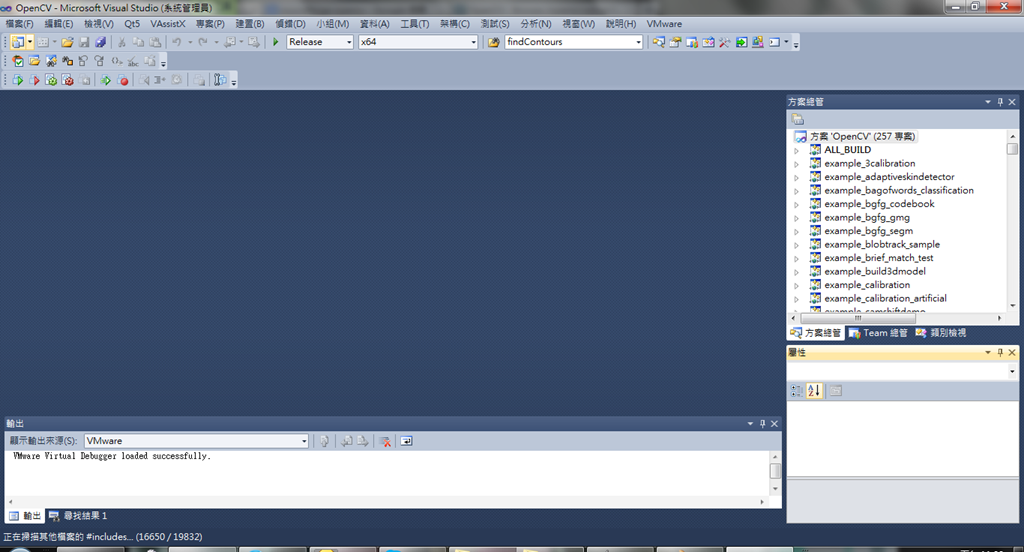The width and height of the screenshot is (1024, 552).
Task: Open the findContours search dropdown
Action: click(639, 42)
